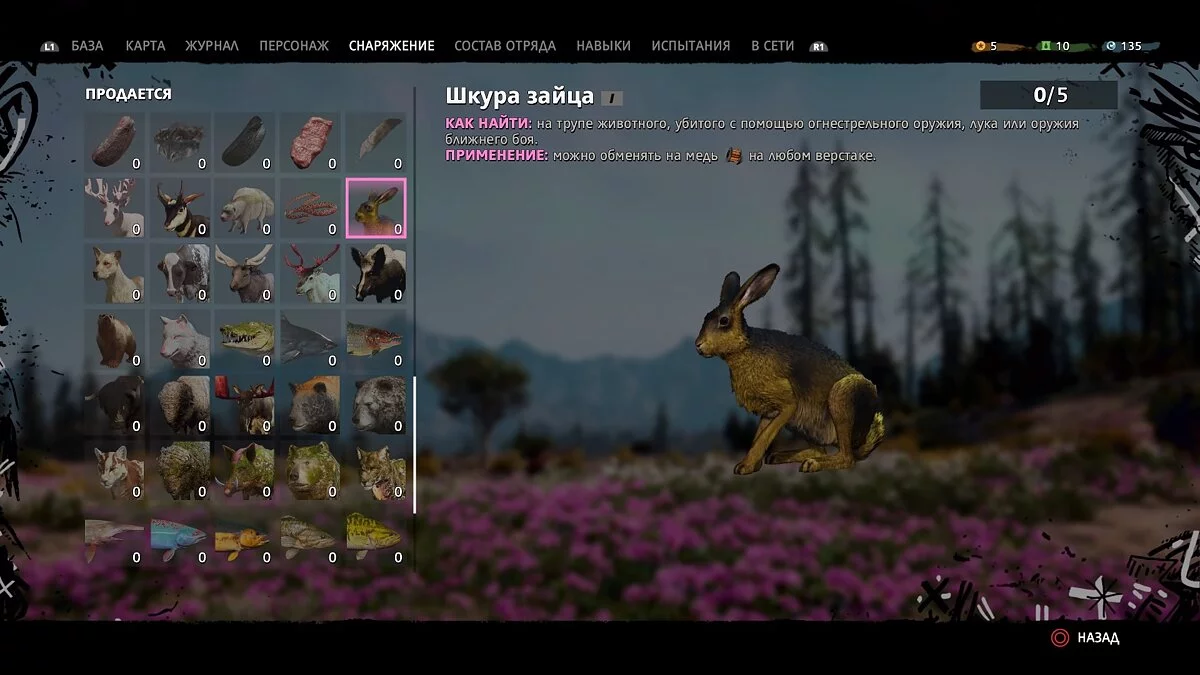
Task: Select the black-and-white cow skin
Action: point(180,274)
